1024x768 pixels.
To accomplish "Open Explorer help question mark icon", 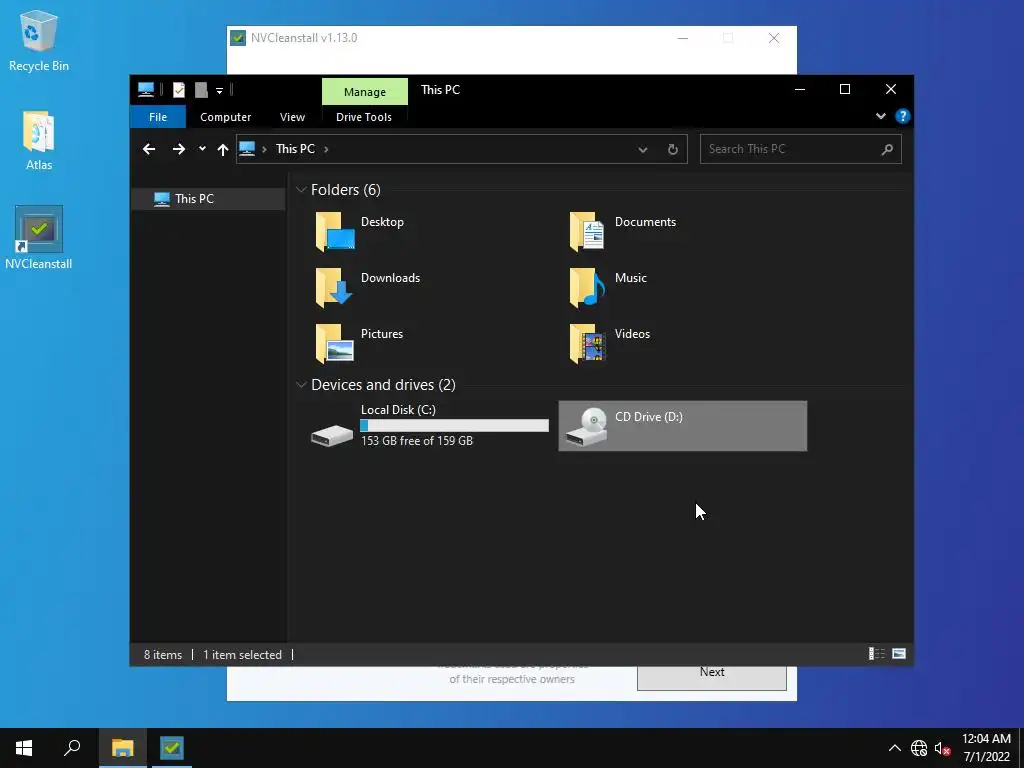I will click(903, 116).
